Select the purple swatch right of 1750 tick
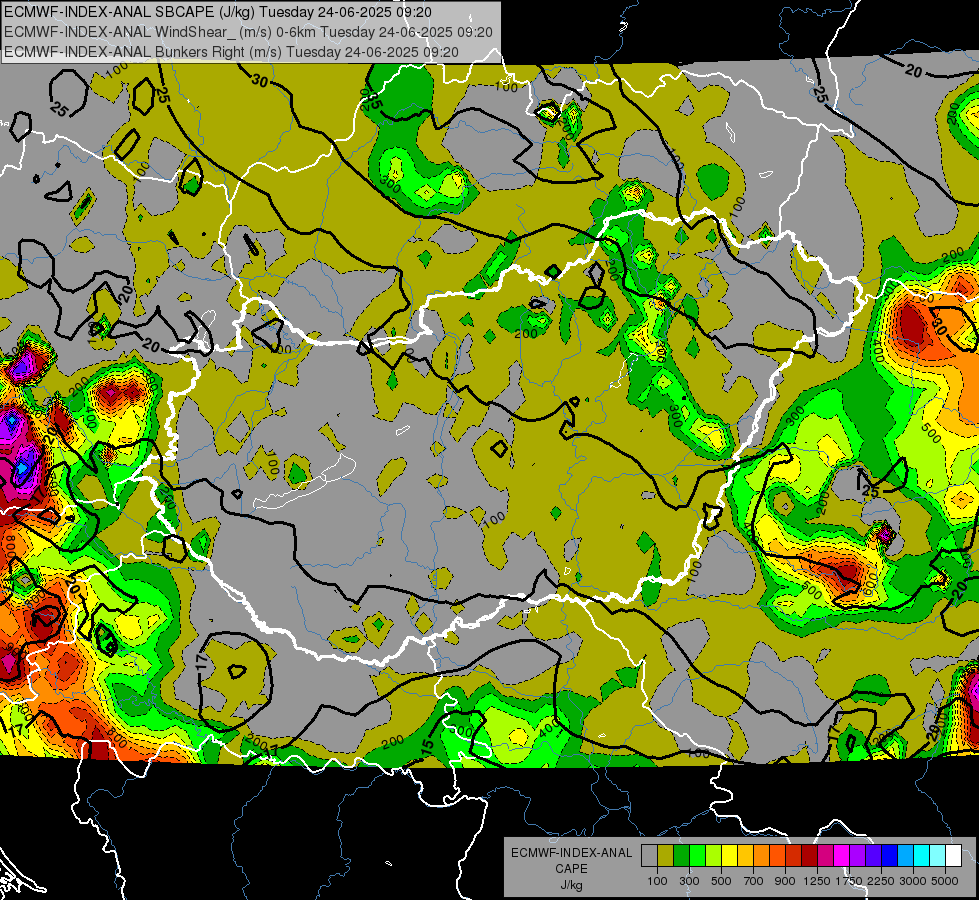Screen dimensions: 979x900 (x=858, y=856)
